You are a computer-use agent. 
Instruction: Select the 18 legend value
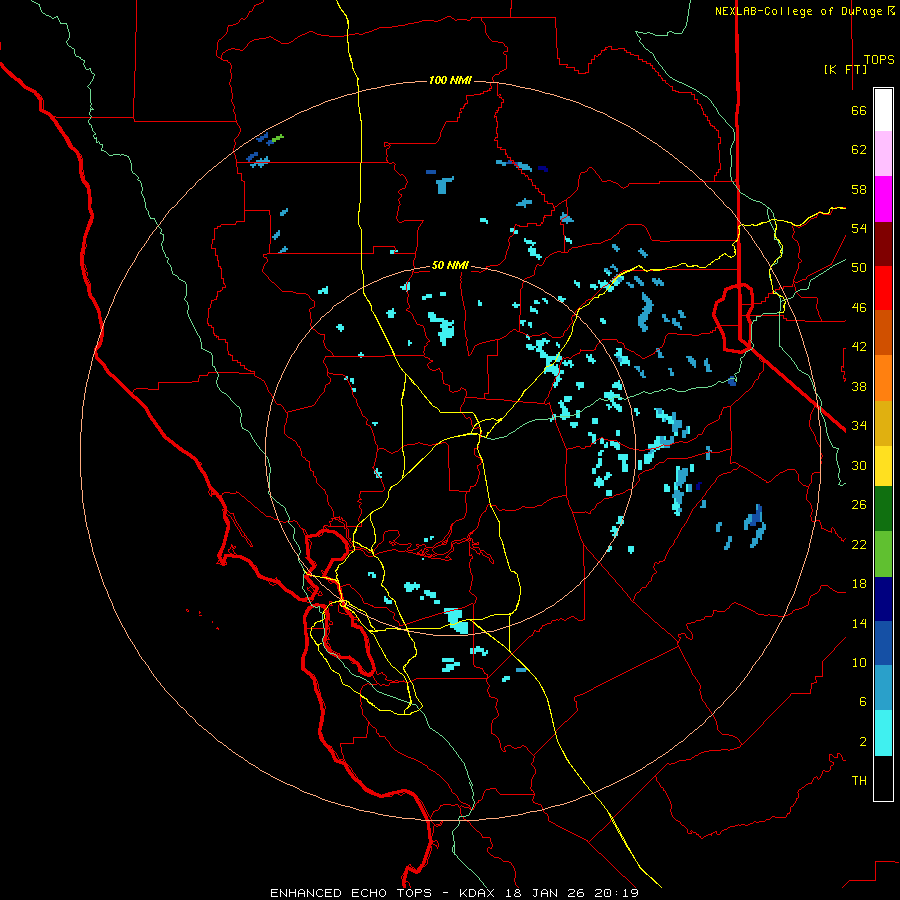pyautogui.click(x=859, y=584)
